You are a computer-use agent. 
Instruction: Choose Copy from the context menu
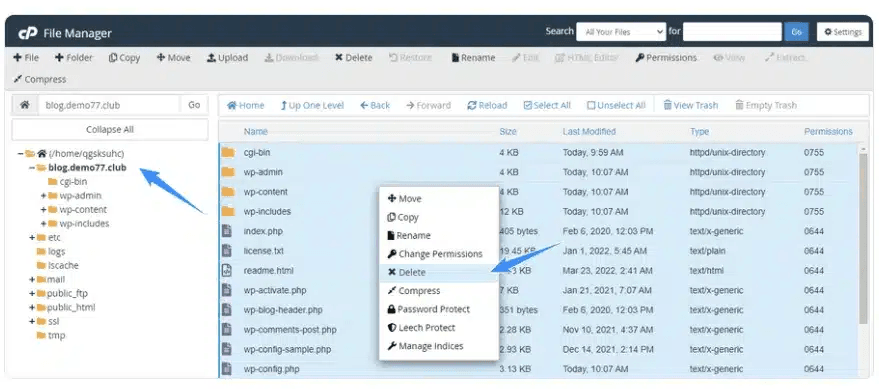[x=439, y=217]
